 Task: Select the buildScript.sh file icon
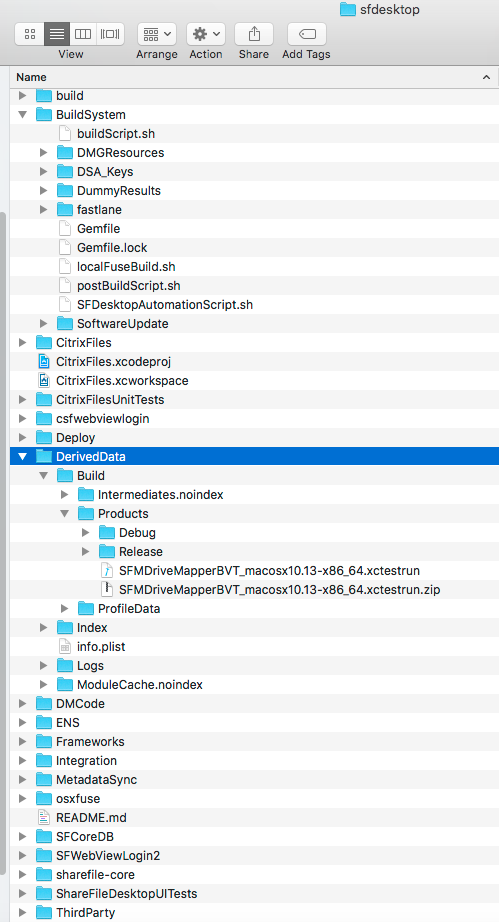pyautogui.click(x=65, y=133)
